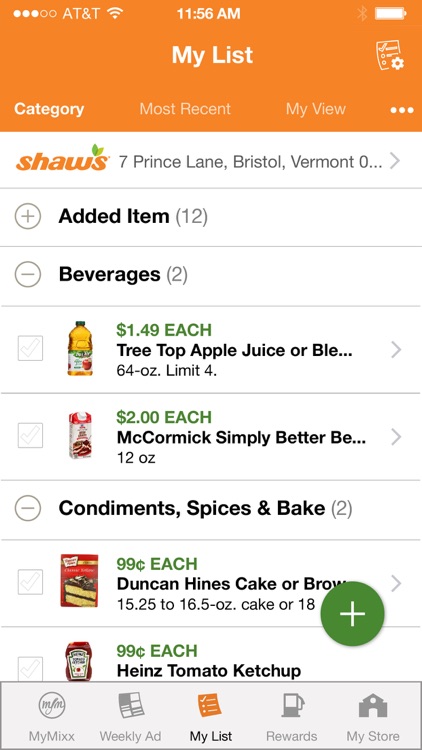Tap the three-dot more options icon
This screenshot has width=422, height=750.
pyautogui.click(x=401, y=110)
